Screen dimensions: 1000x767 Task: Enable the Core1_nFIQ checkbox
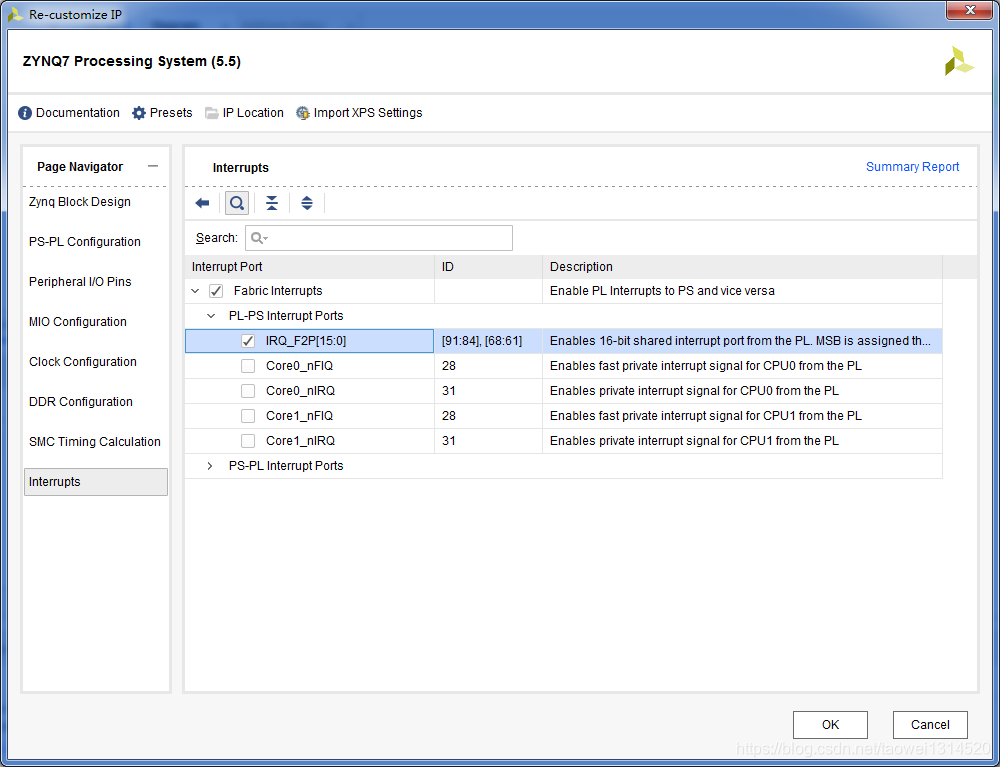(x=248, y=416)
